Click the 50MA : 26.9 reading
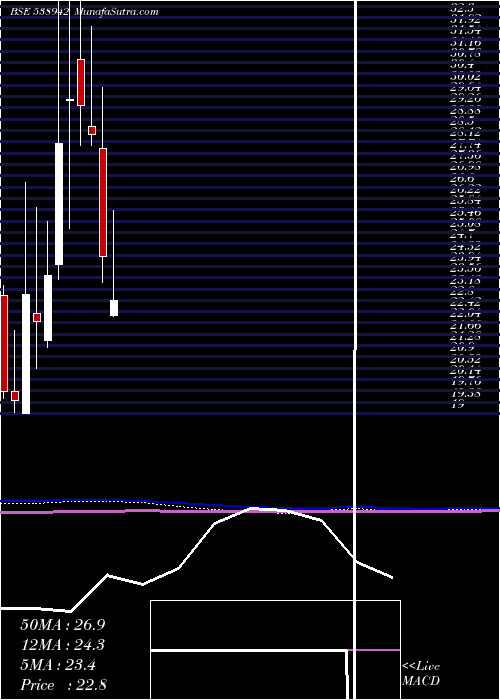This screenshot has width=500, height=700. pos(63,624)
